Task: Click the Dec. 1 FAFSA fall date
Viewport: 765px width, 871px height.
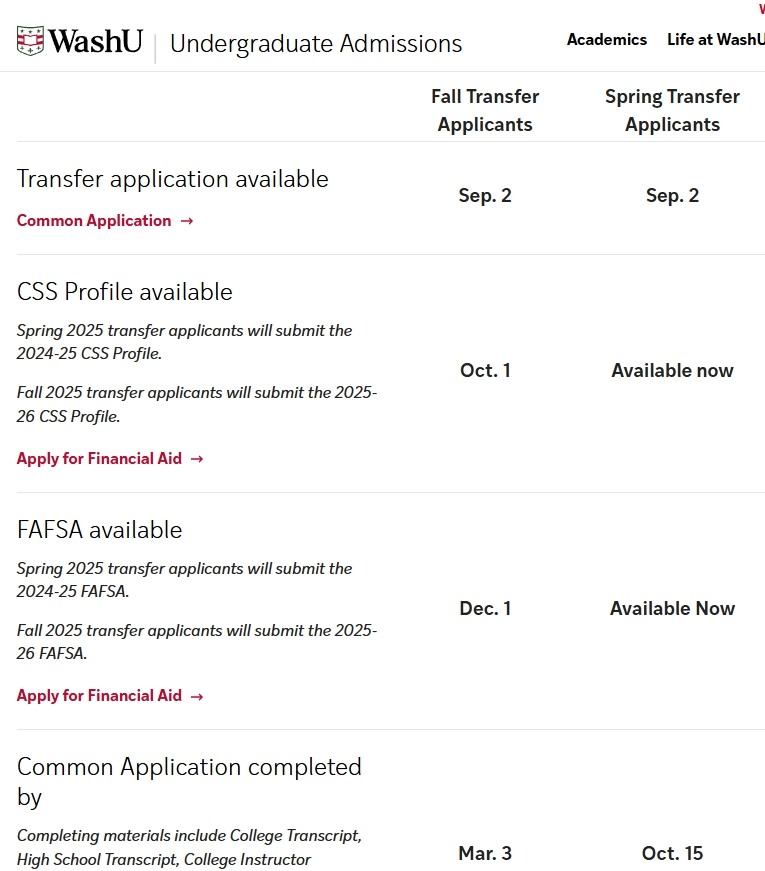Action: [x=485, y=609]
